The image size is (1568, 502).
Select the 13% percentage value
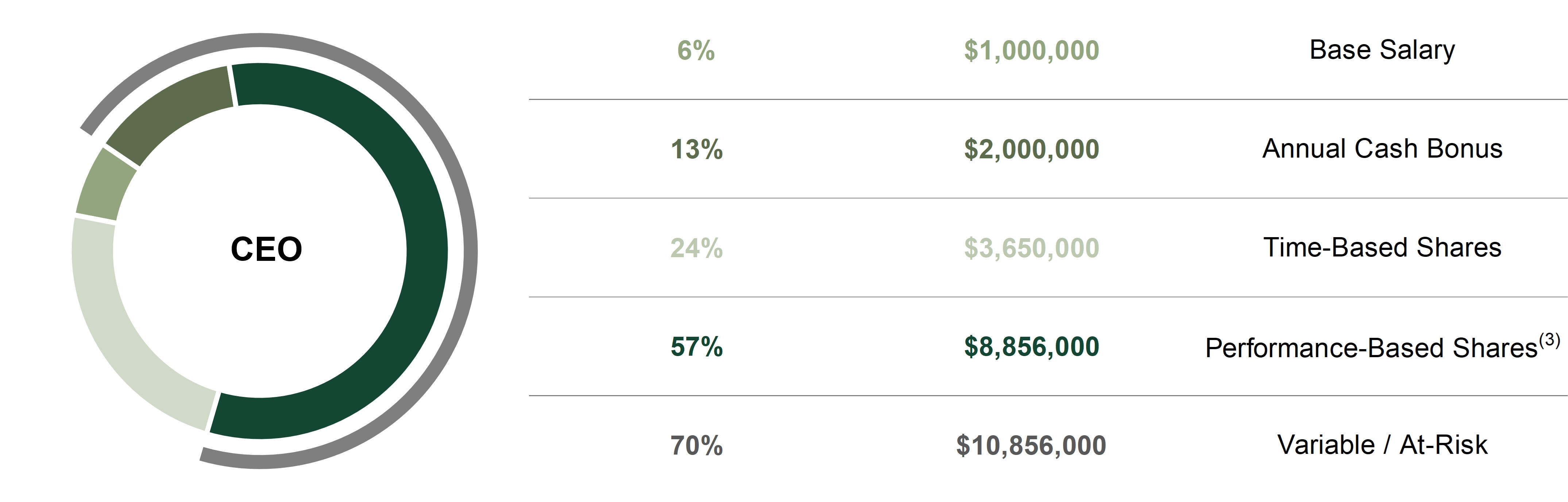click(696, 149)
